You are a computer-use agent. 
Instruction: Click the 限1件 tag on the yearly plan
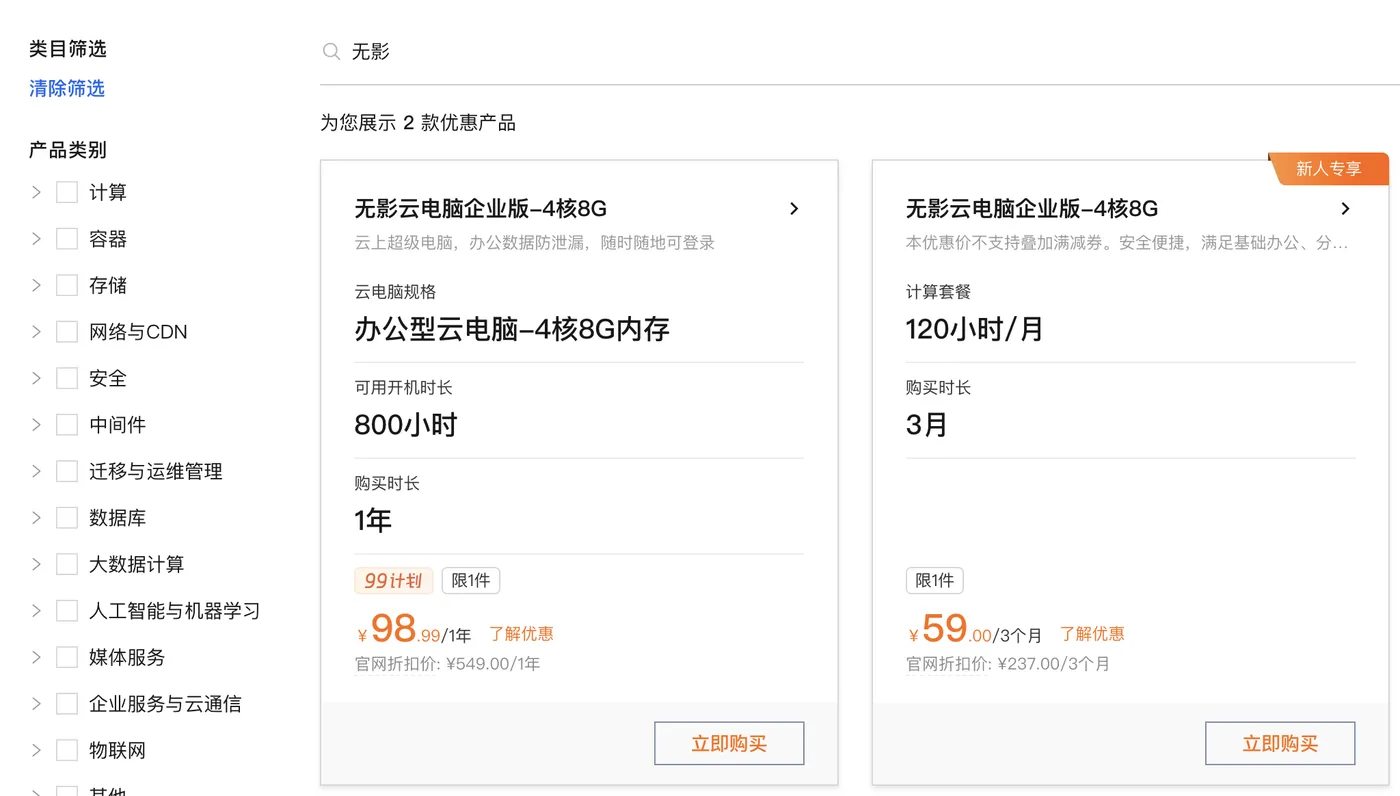tap(470, 580)
